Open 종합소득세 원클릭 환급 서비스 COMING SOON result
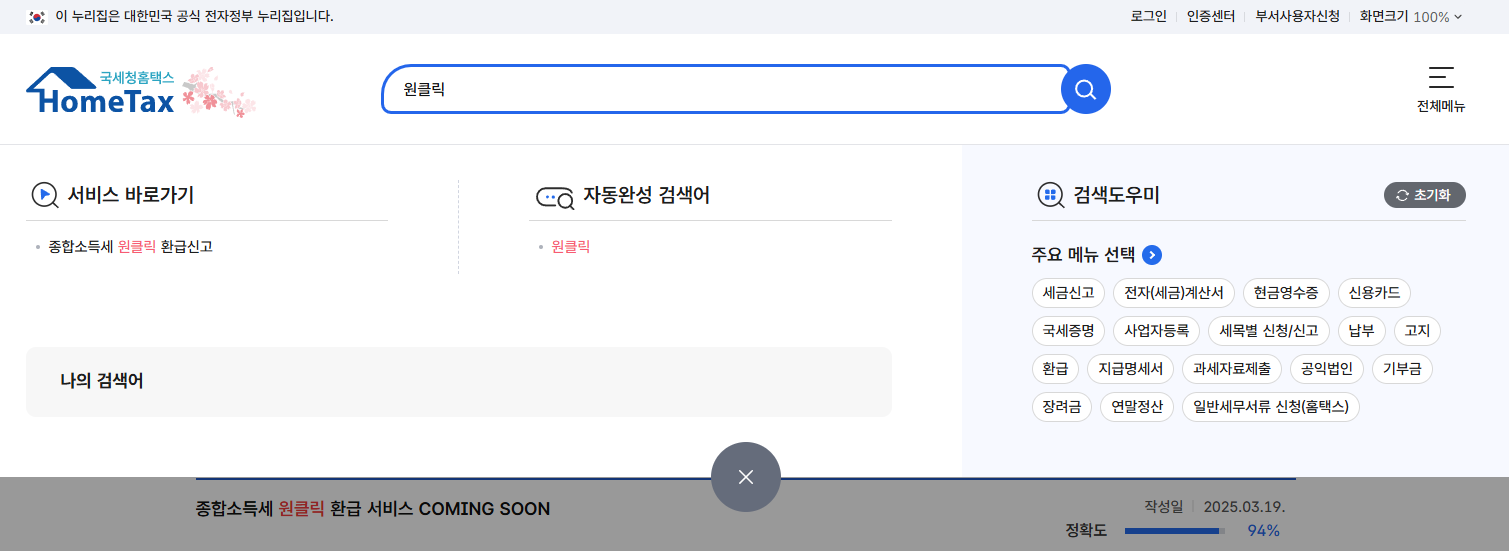1509x551 pixels. (x=373, y=509)
